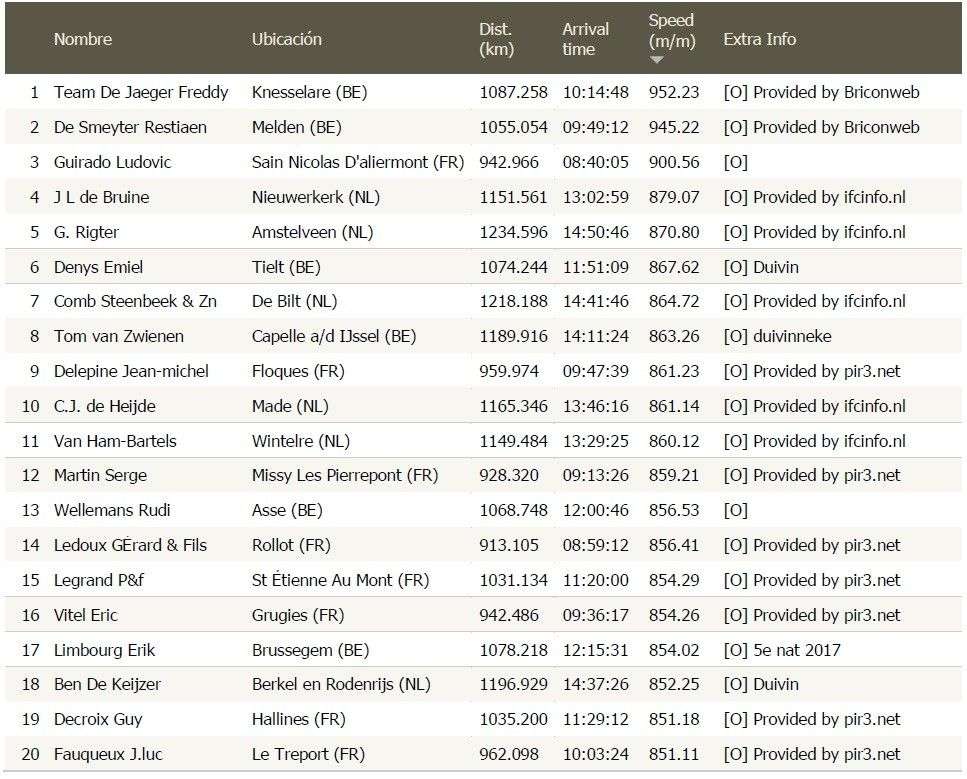Open J L de Bruine result
967x779 pixels.
[101, 197]
